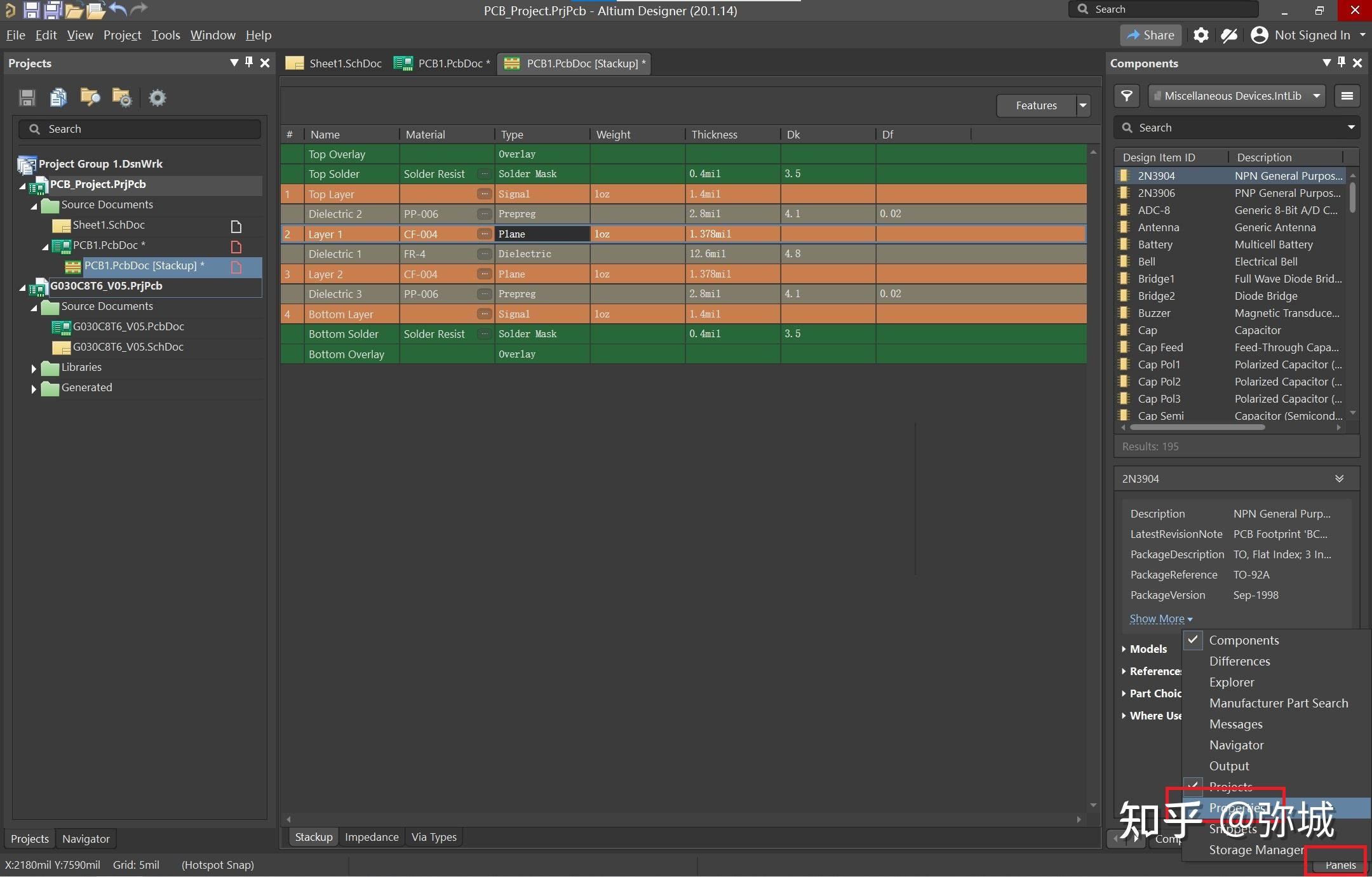Open the Components panel hamburger menu
Image resolution: width=1372 pixels, height=877 pixels.
point(1347,96)
